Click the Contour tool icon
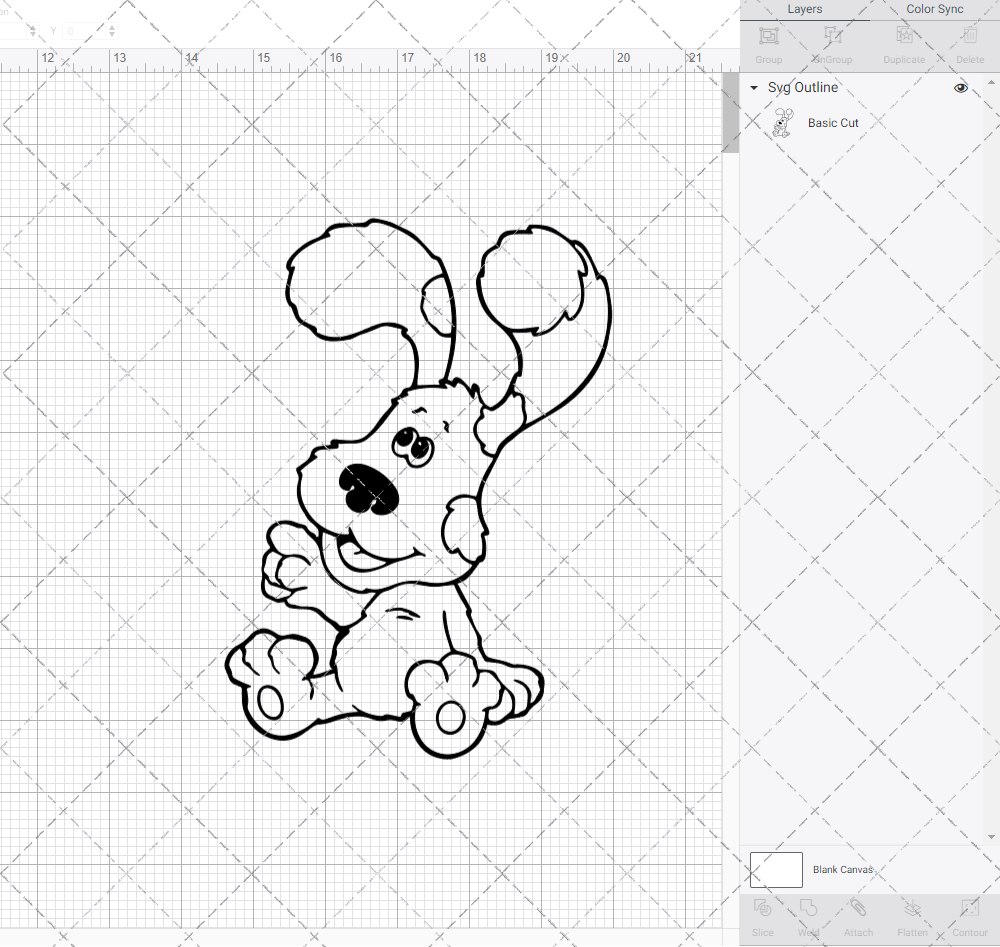The height and width of the screenshot is (947, 1000). pyautogui.click(x=969, y=908)
